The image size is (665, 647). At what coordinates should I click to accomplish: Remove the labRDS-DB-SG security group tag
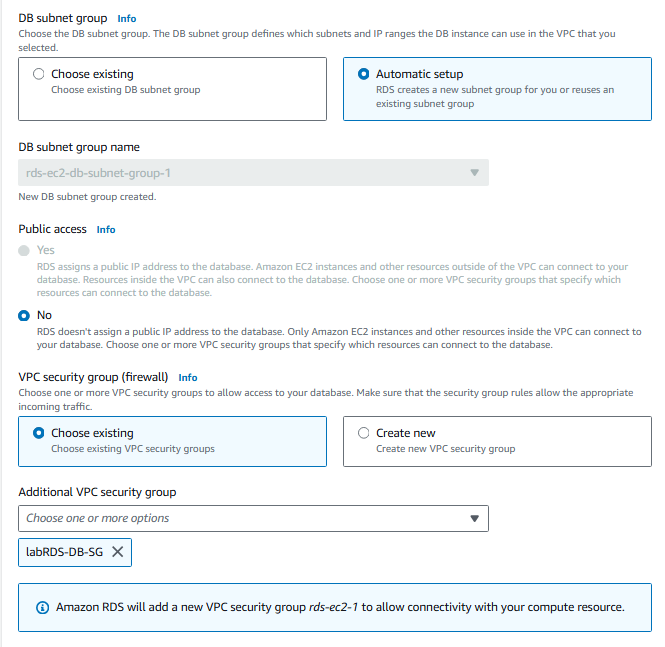(x=118, y=552)
